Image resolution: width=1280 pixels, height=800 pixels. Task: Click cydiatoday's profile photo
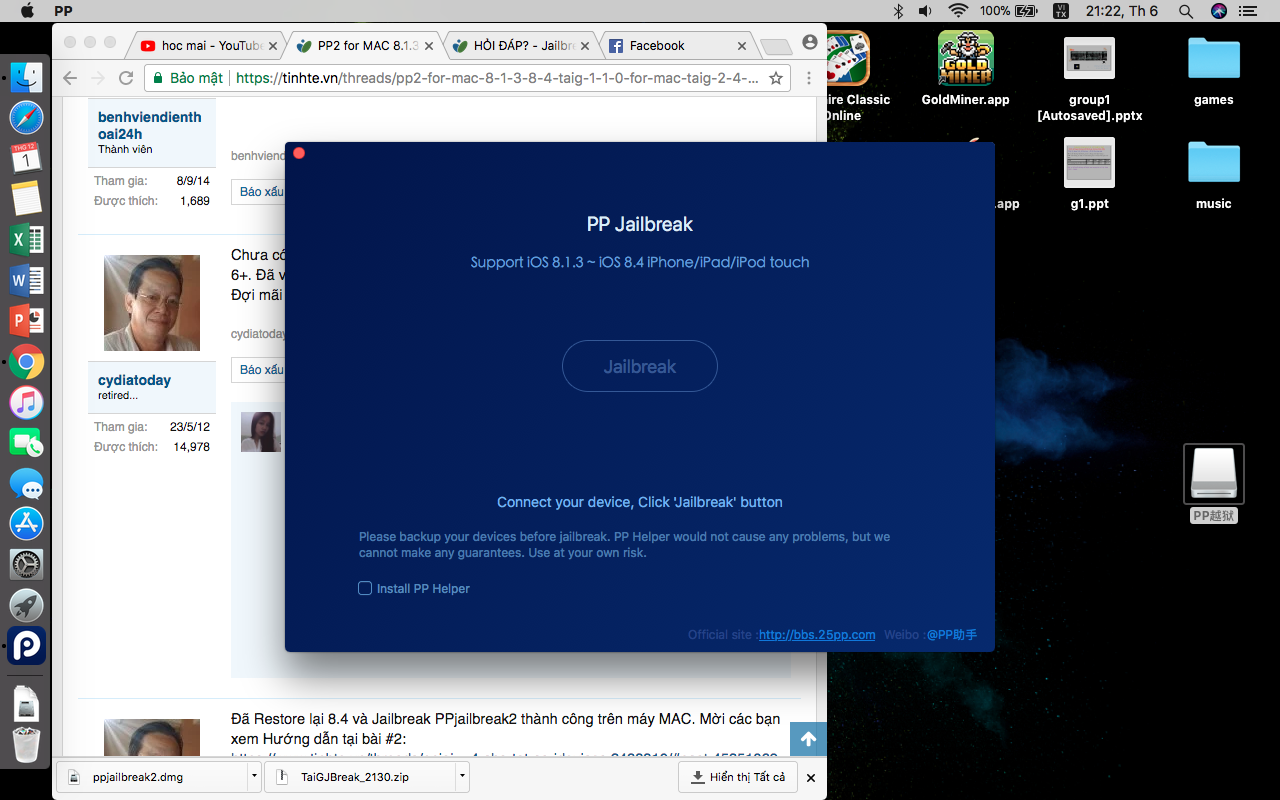(x=152, y=303)
